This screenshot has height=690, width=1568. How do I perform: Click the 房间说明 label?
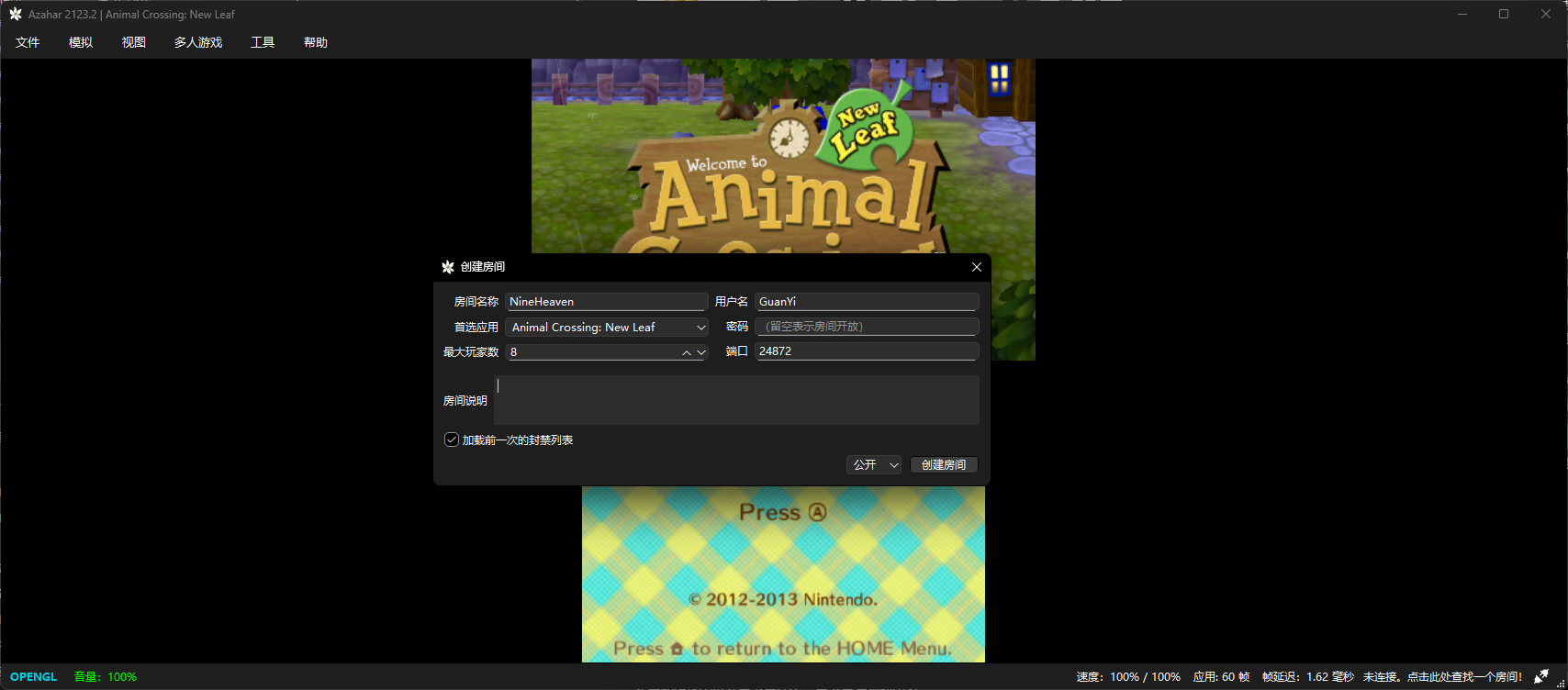(x=465, y=401)
